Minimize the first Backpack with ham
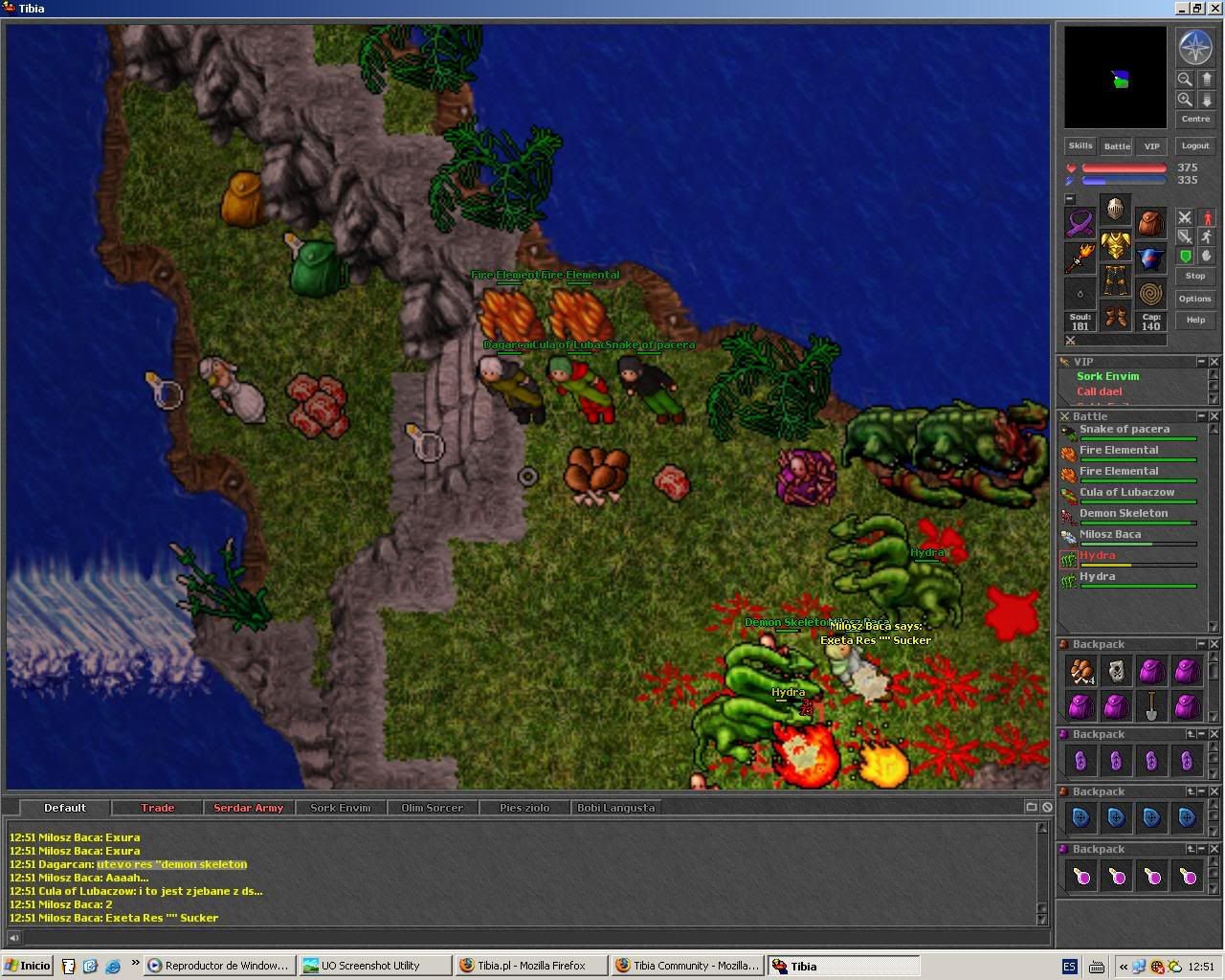 click(1201, 644)
